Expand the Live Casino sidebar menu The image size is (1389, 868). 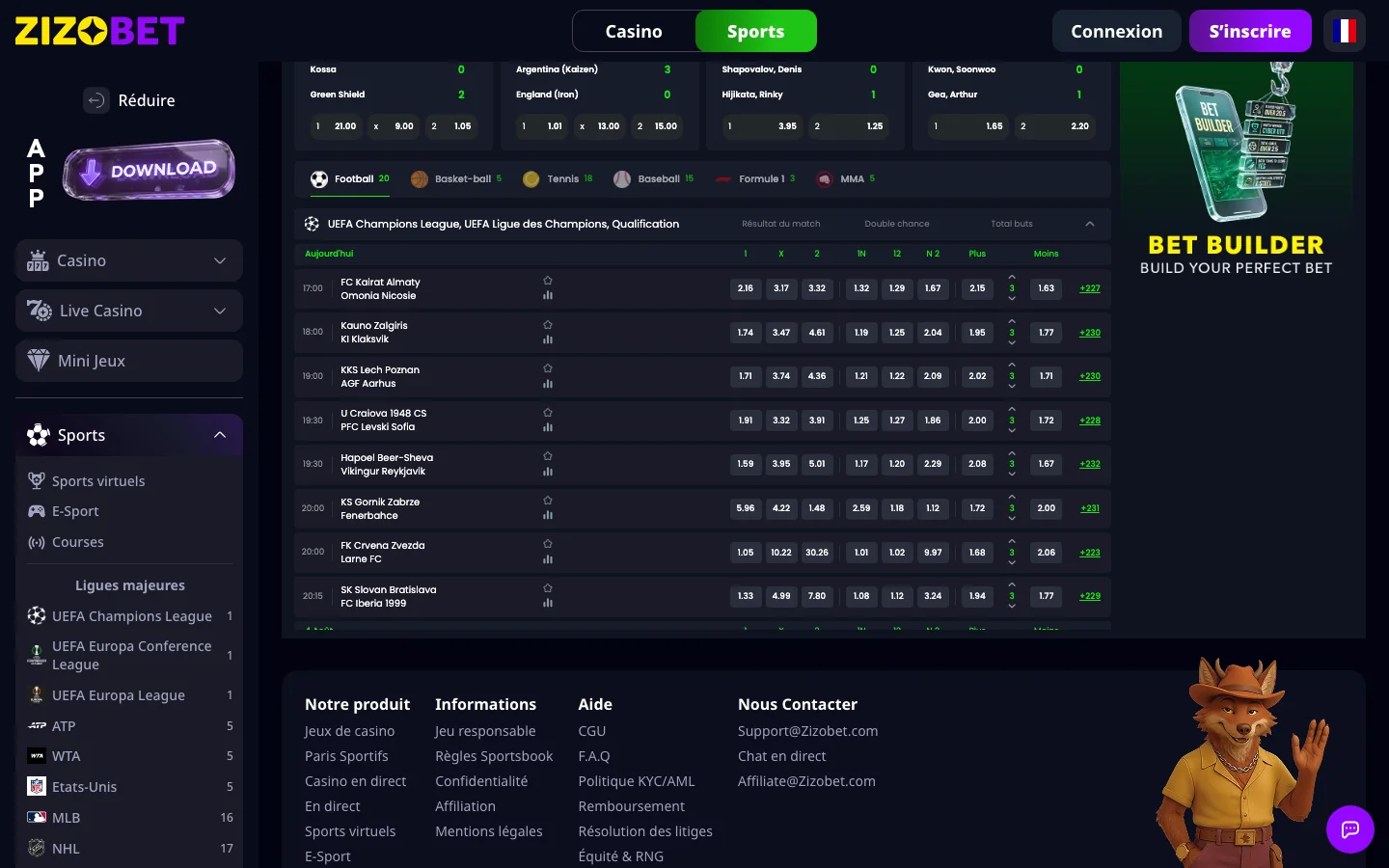(x=129, y=311)
